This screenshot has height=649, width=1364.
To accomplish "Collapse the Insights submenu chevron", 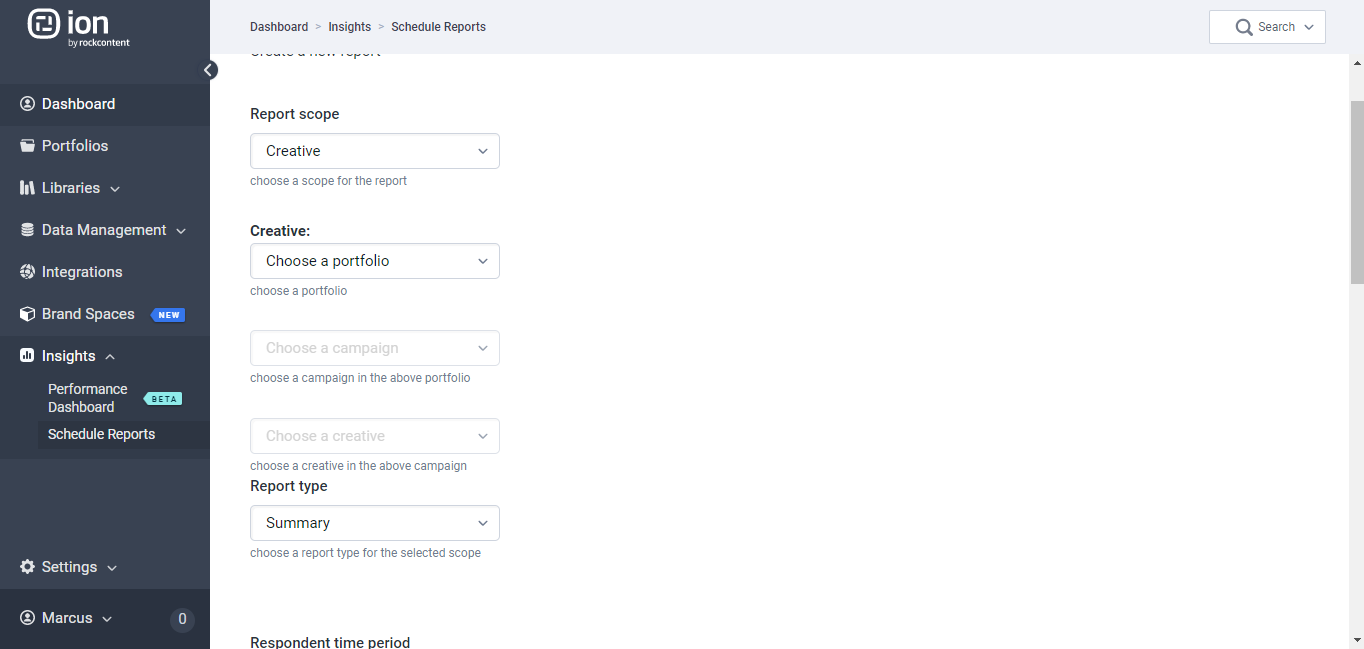I will point(110,357).
